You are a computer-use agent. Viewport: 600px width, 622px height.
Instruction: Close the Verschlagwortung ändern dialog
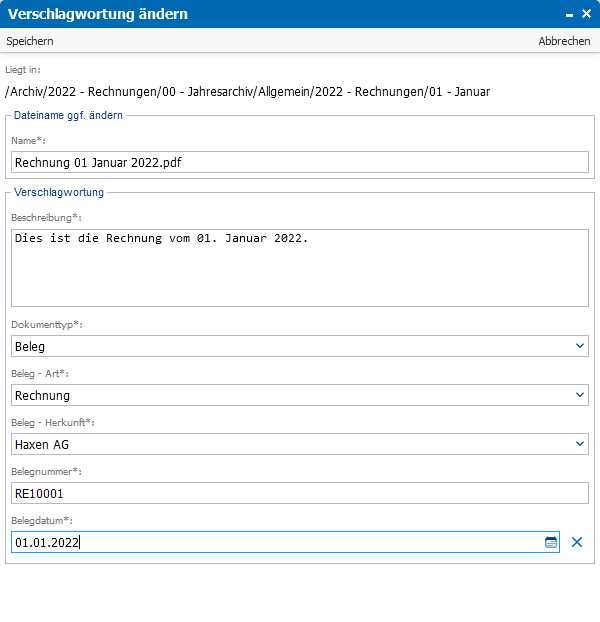click(586, 14)
